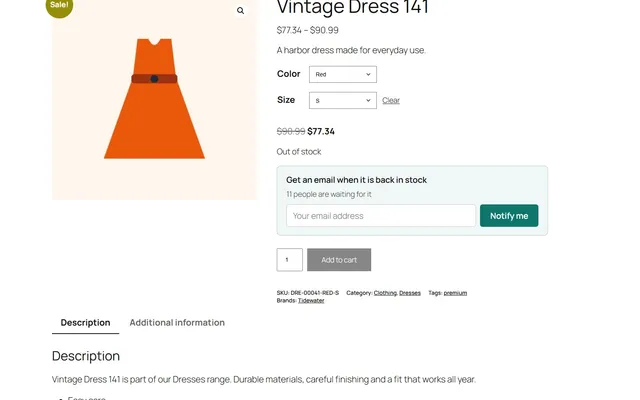Click the greyed Add to cart button

[x=339, y=260]
